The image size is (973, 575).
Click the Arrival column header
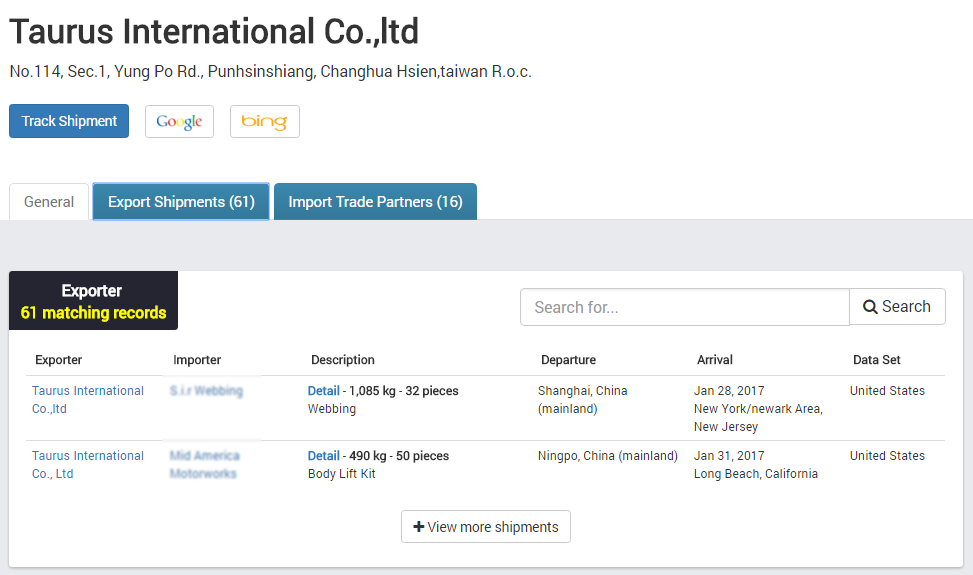coord(715,360)
